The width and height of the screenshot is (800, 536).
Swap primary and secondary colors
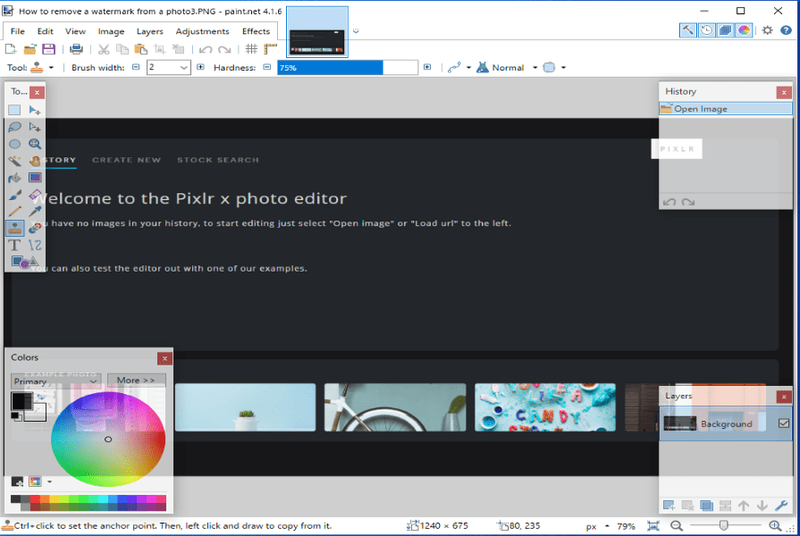click(40, 396)
